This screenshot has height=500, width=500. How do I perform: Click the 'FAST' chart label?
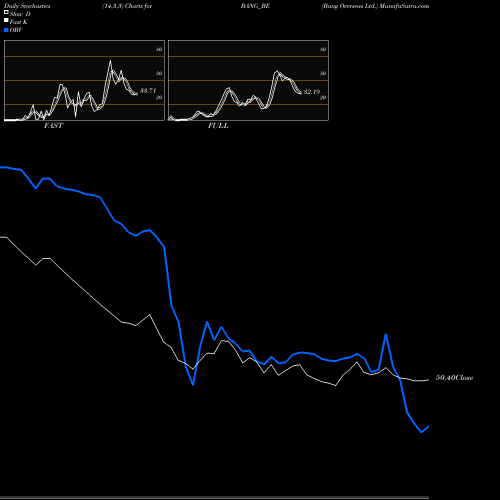click(53, 126)
